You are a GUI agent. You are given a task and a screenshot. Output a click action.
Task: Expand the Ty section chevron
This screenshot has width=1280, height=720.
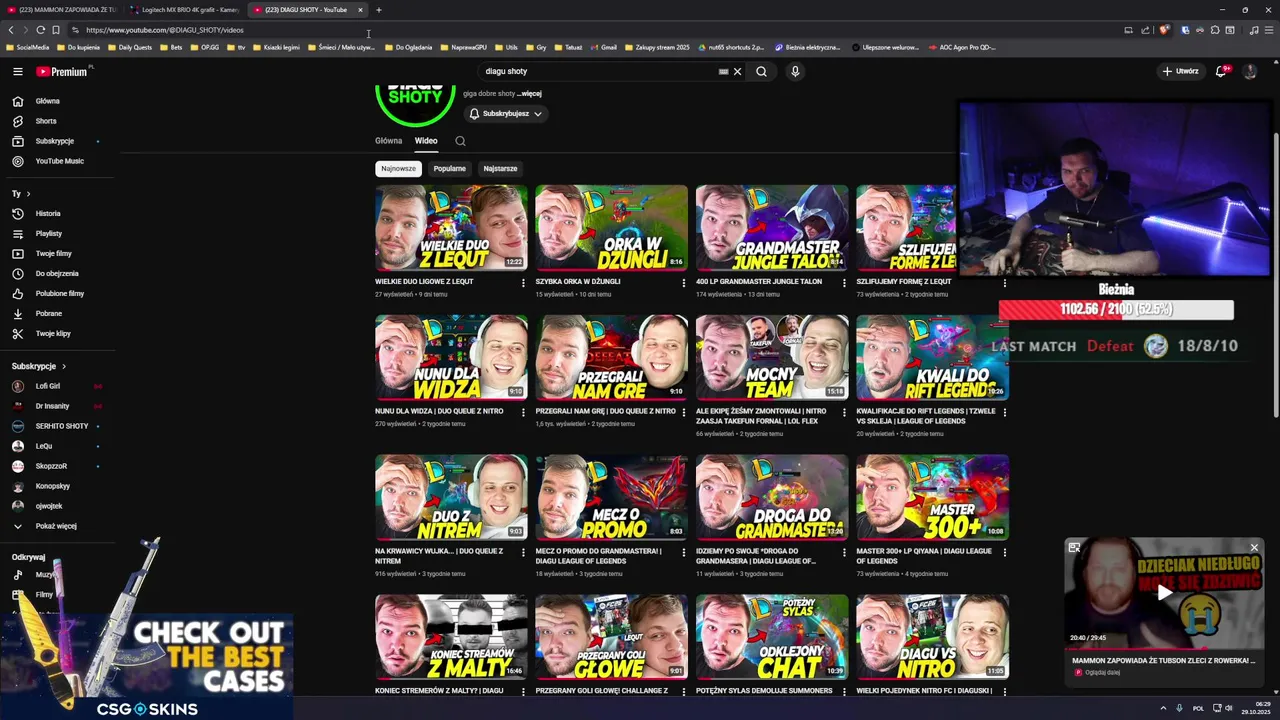pyautogui.click(x=28, y=194)
